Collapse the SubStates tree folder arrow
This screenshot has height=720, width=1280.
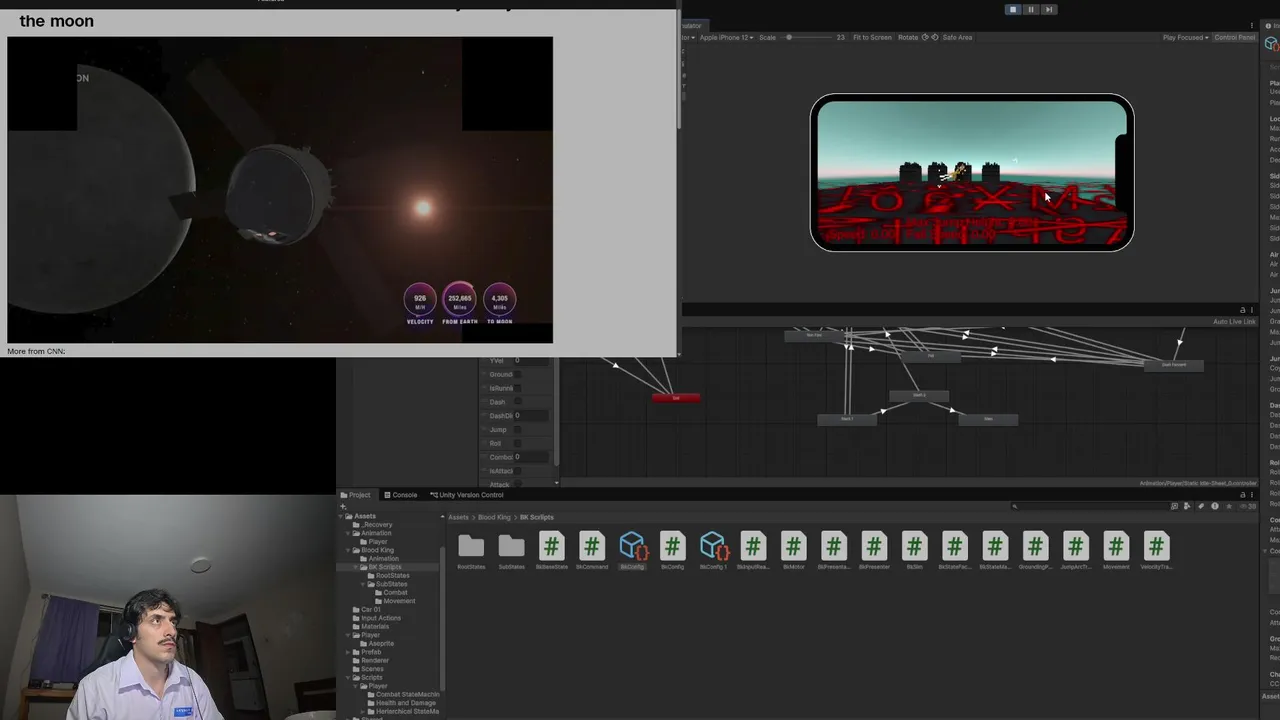(x=364, y=584)
